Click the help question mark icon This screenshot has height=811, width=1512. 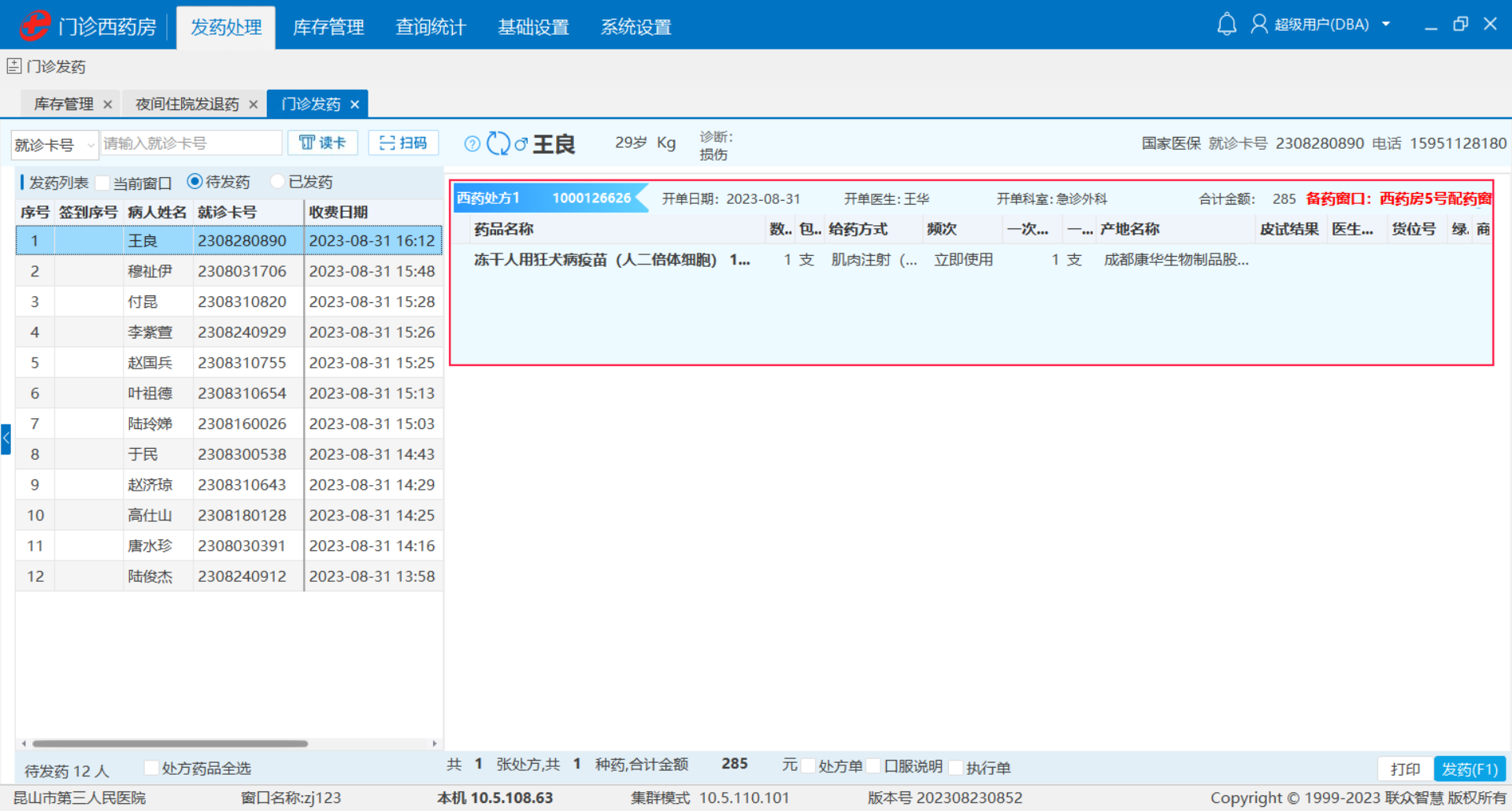click(x=472, y=143)
